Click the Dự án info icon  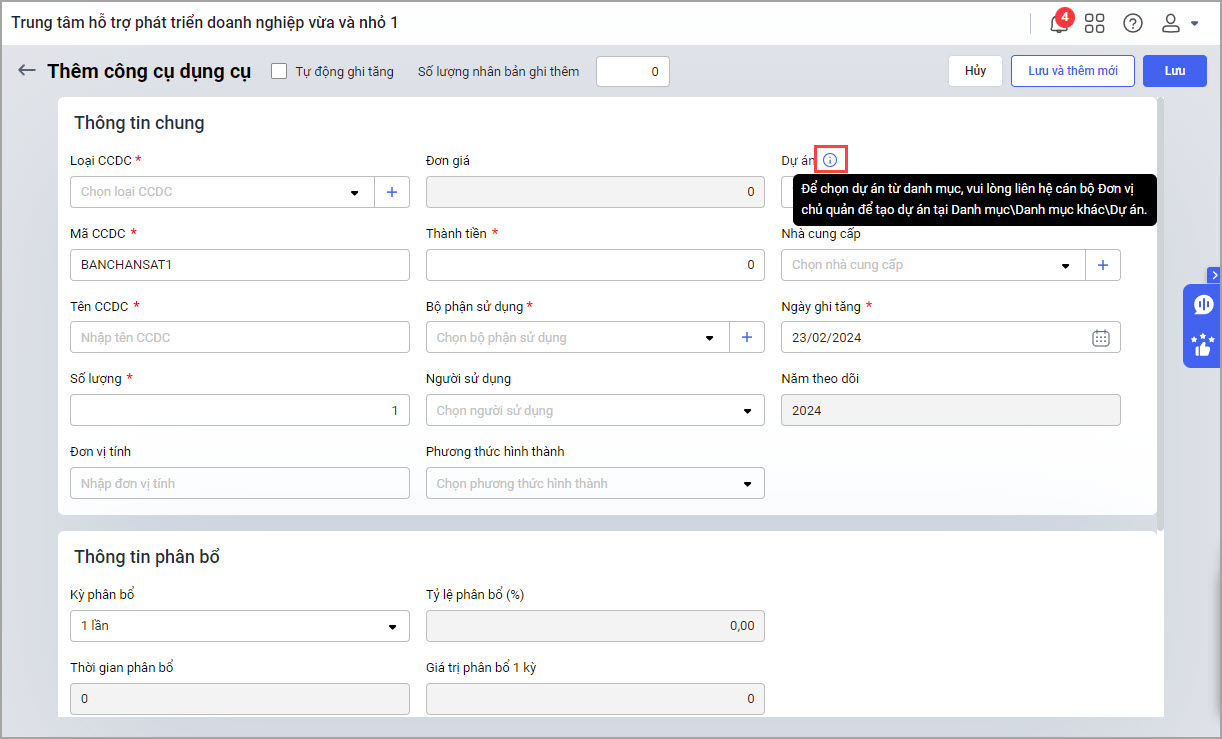pyautogui.click(x=830, y=160)
